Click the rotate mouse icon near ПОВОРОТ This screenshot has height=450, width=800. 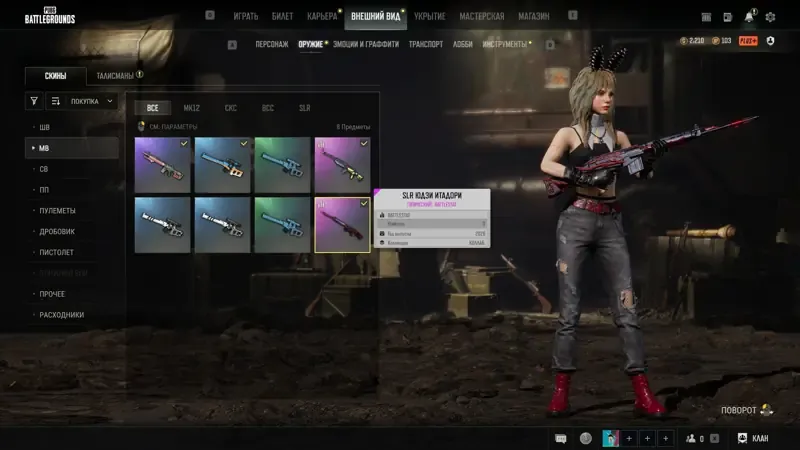[767, 410]
